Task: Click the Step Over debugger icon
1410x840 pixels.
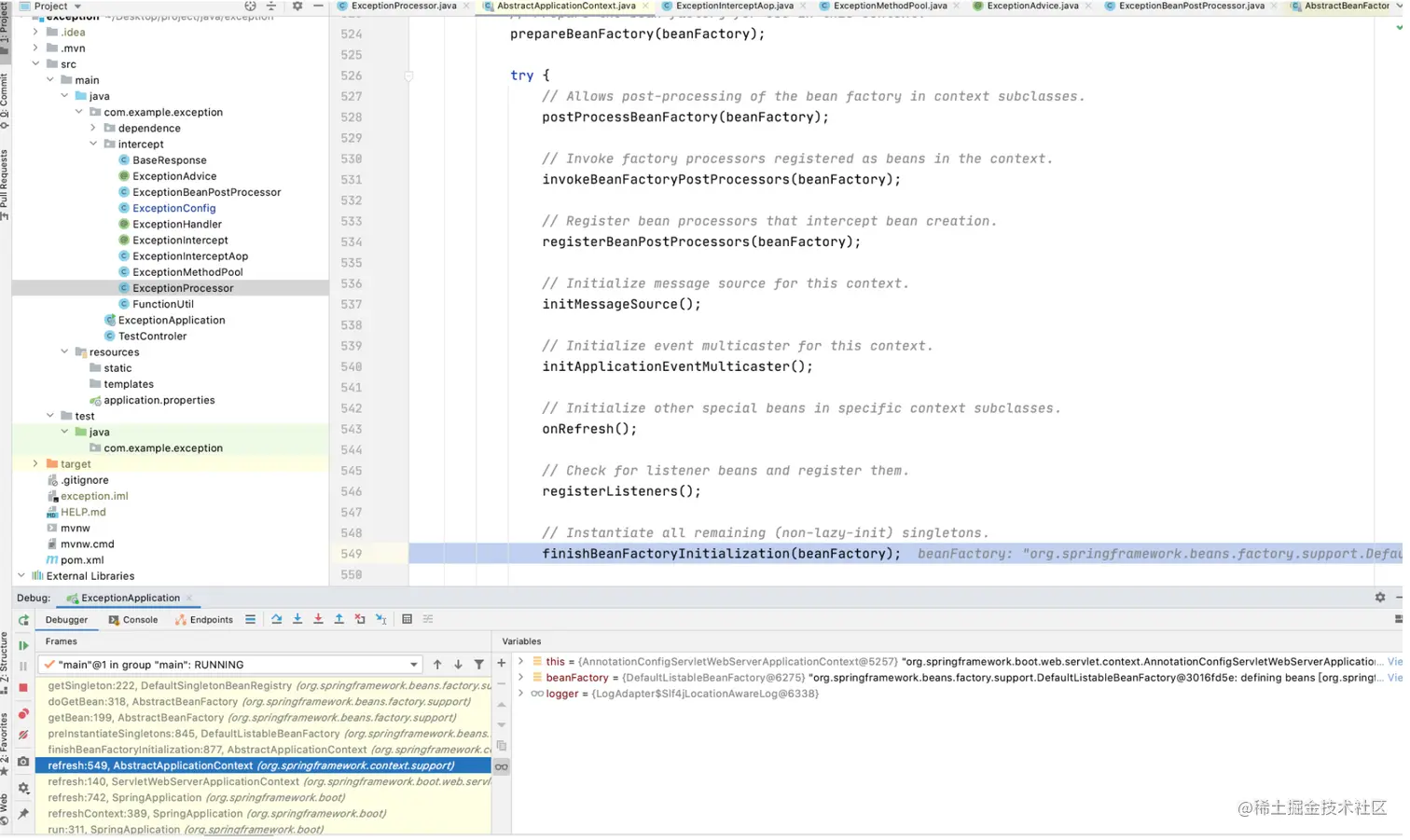Action: [x=277, y=619]
